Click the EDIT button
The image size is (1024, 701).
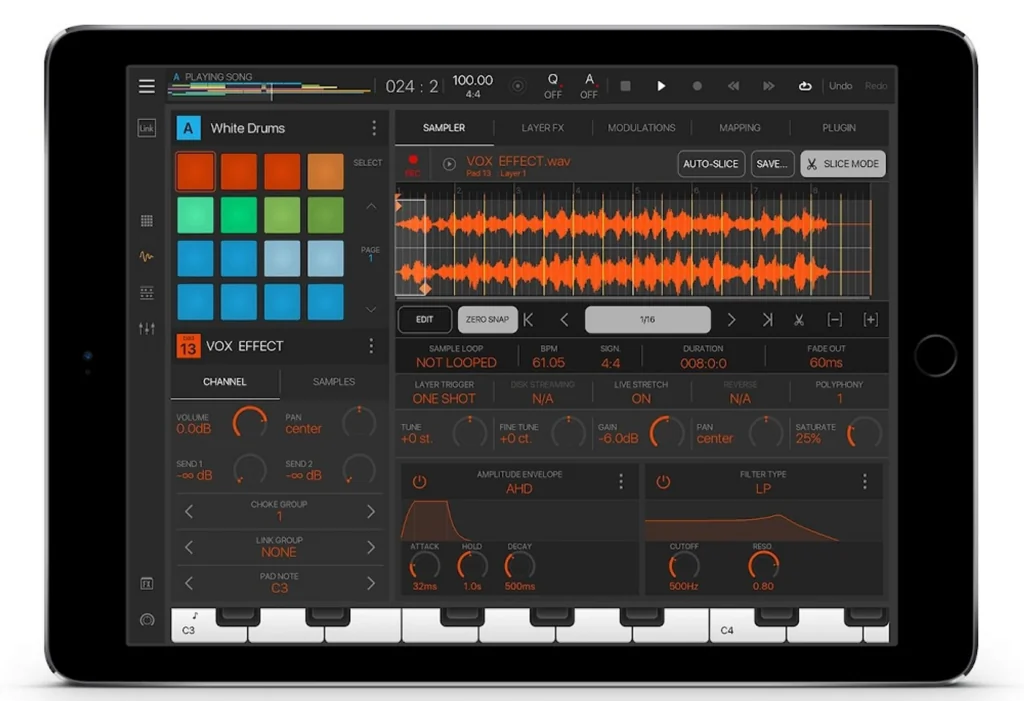click(x=424, y=319)
